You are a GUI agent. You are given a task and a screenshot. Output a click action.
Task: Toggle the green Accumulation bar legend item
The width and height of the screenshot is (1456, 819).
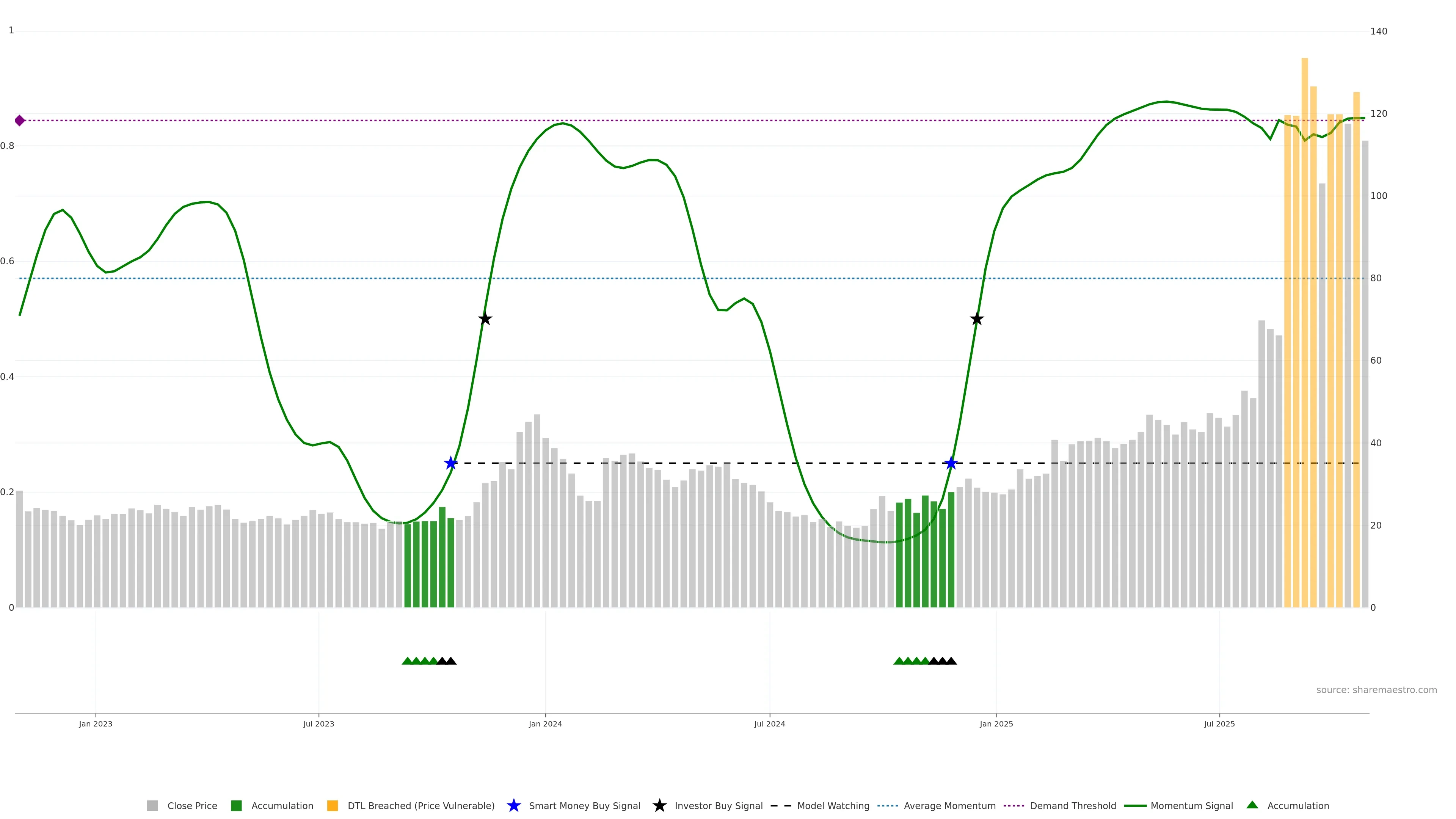pyautogui.click(x=236, y=806)
